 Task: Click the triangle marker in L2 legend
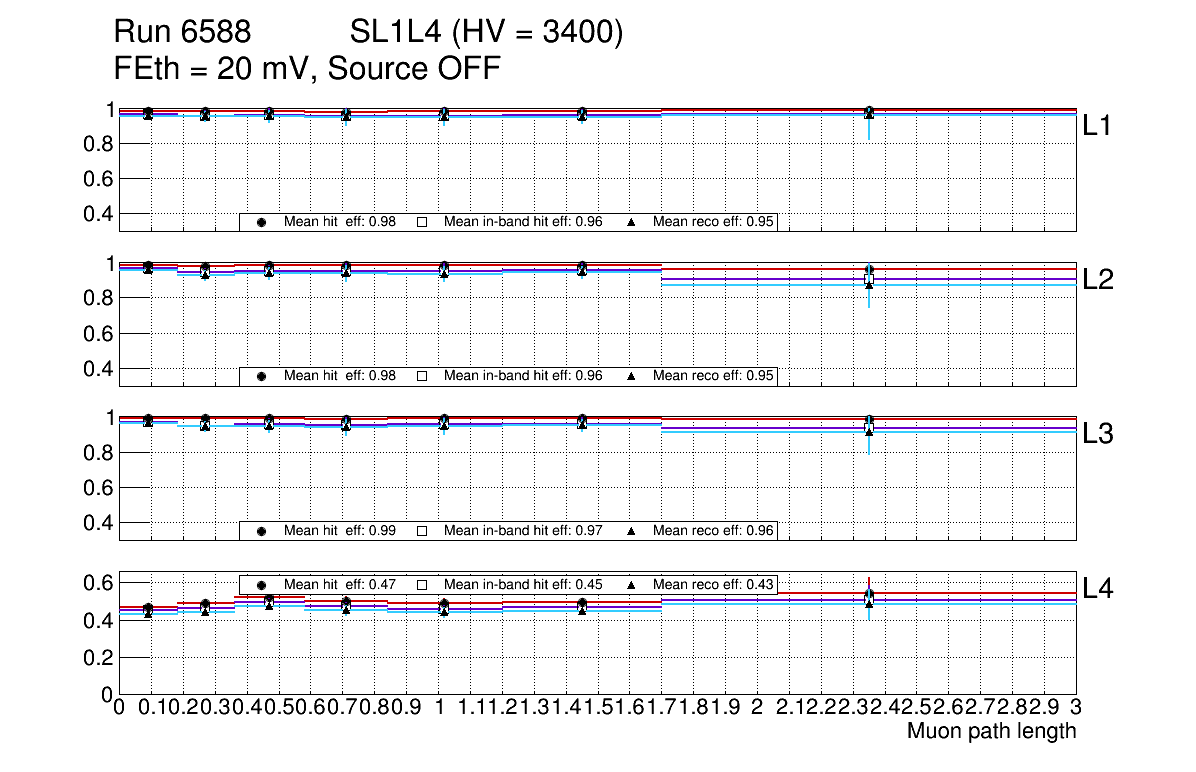pyautogui.click(x=631, y=376)
